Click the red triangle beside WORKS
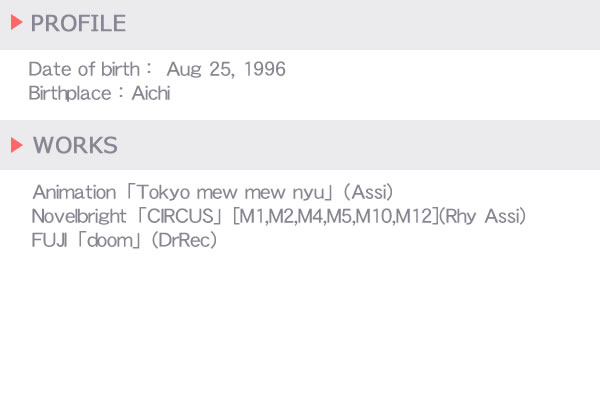Viewport: 600px width, 400px height. [x=16, y=145]
